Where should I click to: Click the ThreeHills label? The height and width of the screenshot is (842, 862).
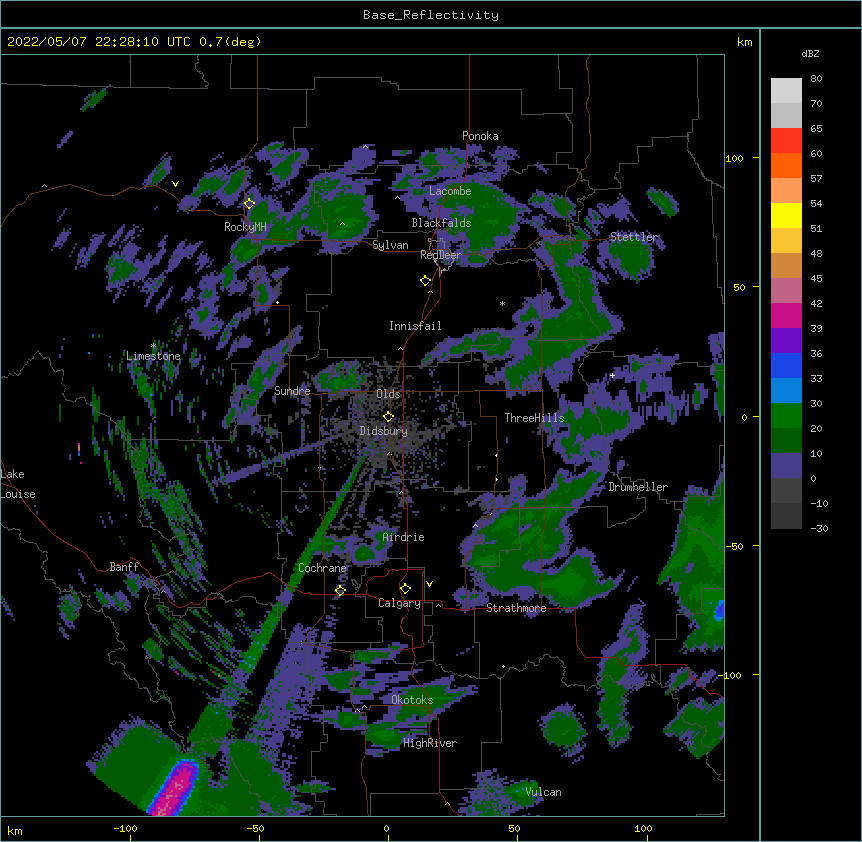click(x=534, y=418)
